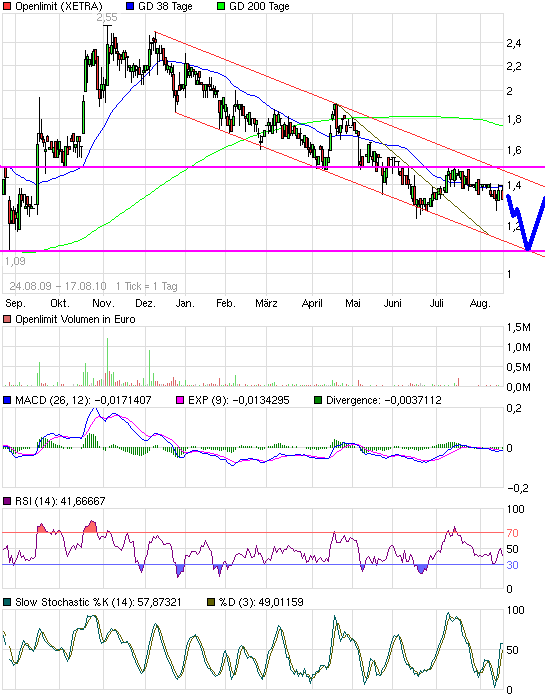Click the red RSI level label '70'
Image resolution: width=545 pixels, height=698 pixels.
coord(512,533)
